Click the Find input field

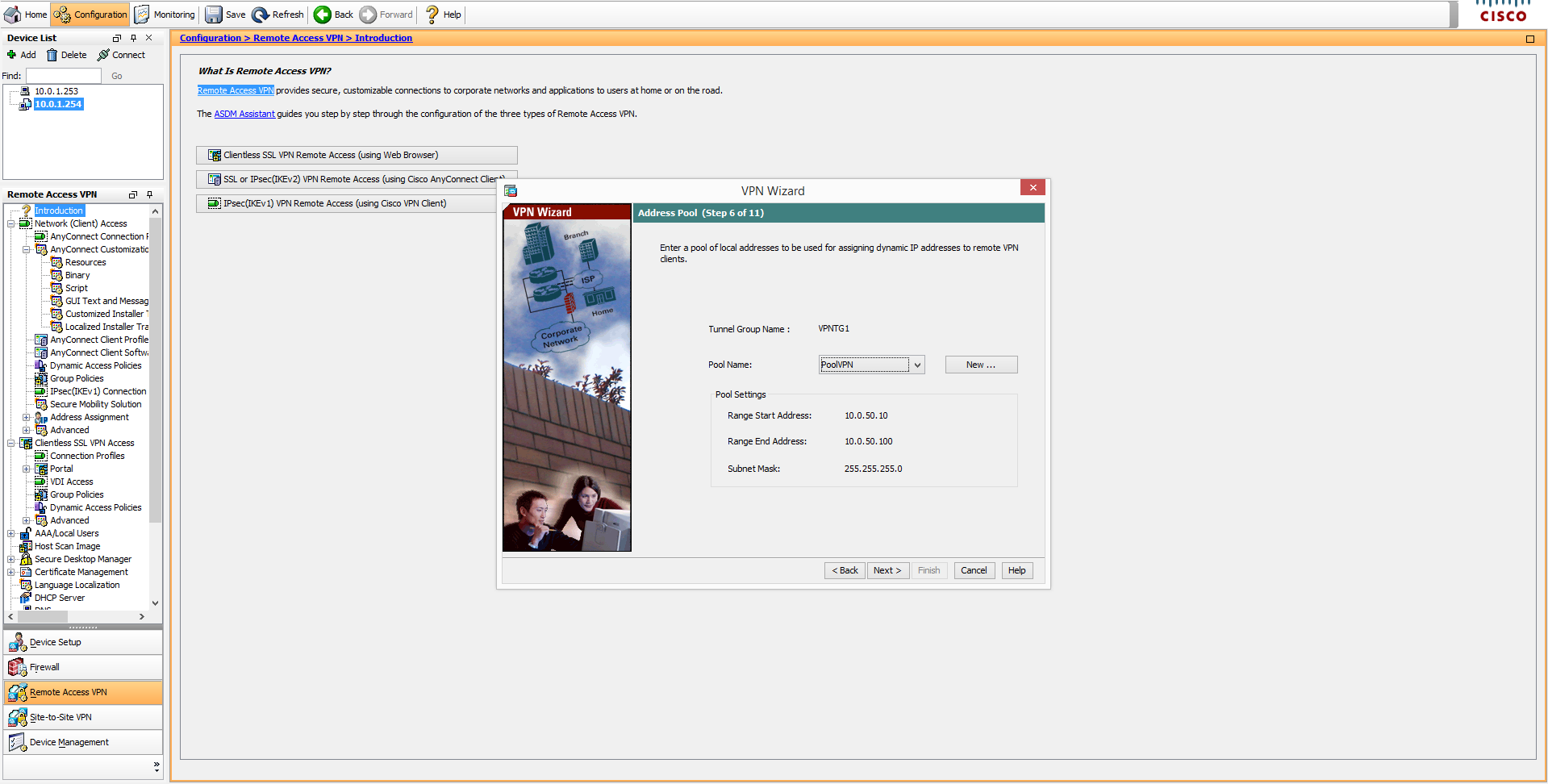pos(64,76)
